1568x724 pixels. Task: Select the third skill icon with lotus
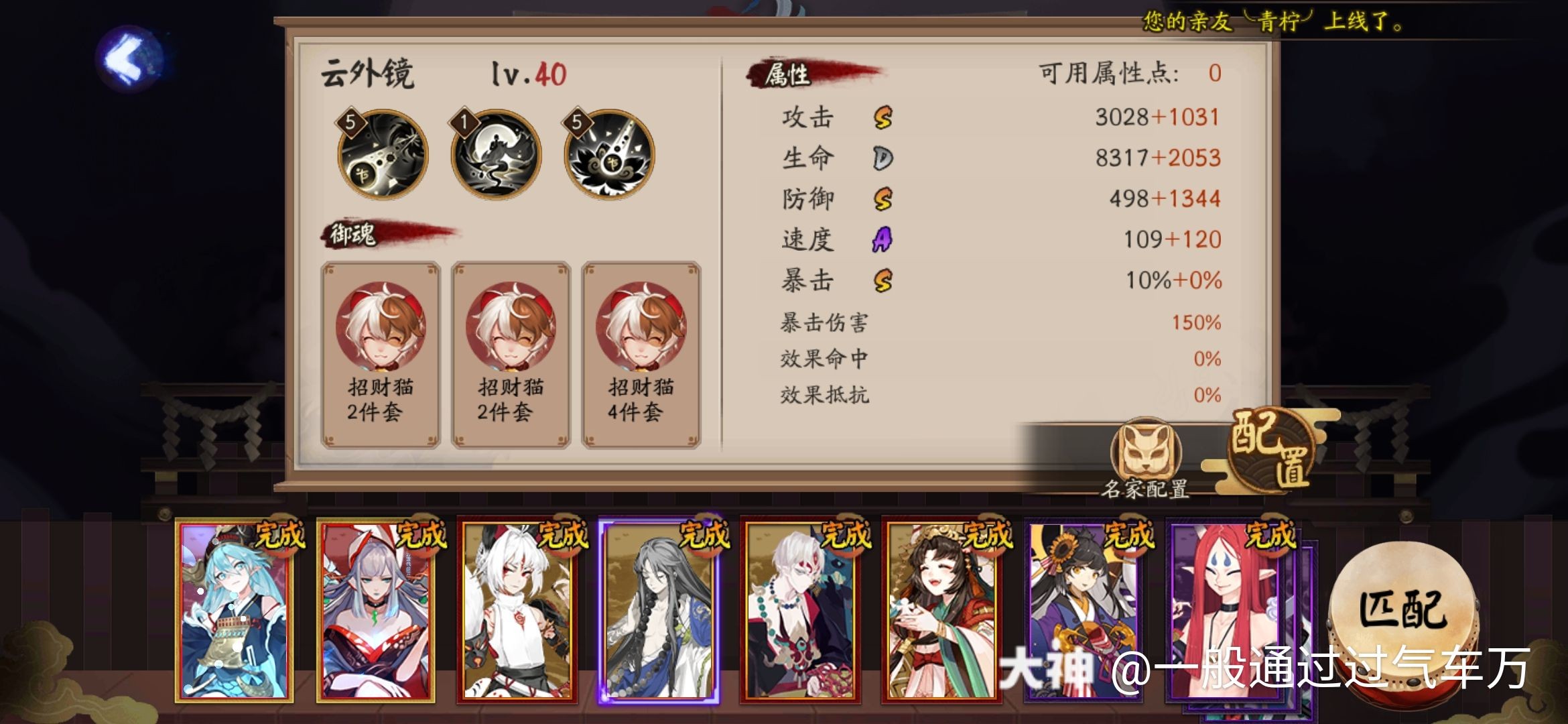608,155
